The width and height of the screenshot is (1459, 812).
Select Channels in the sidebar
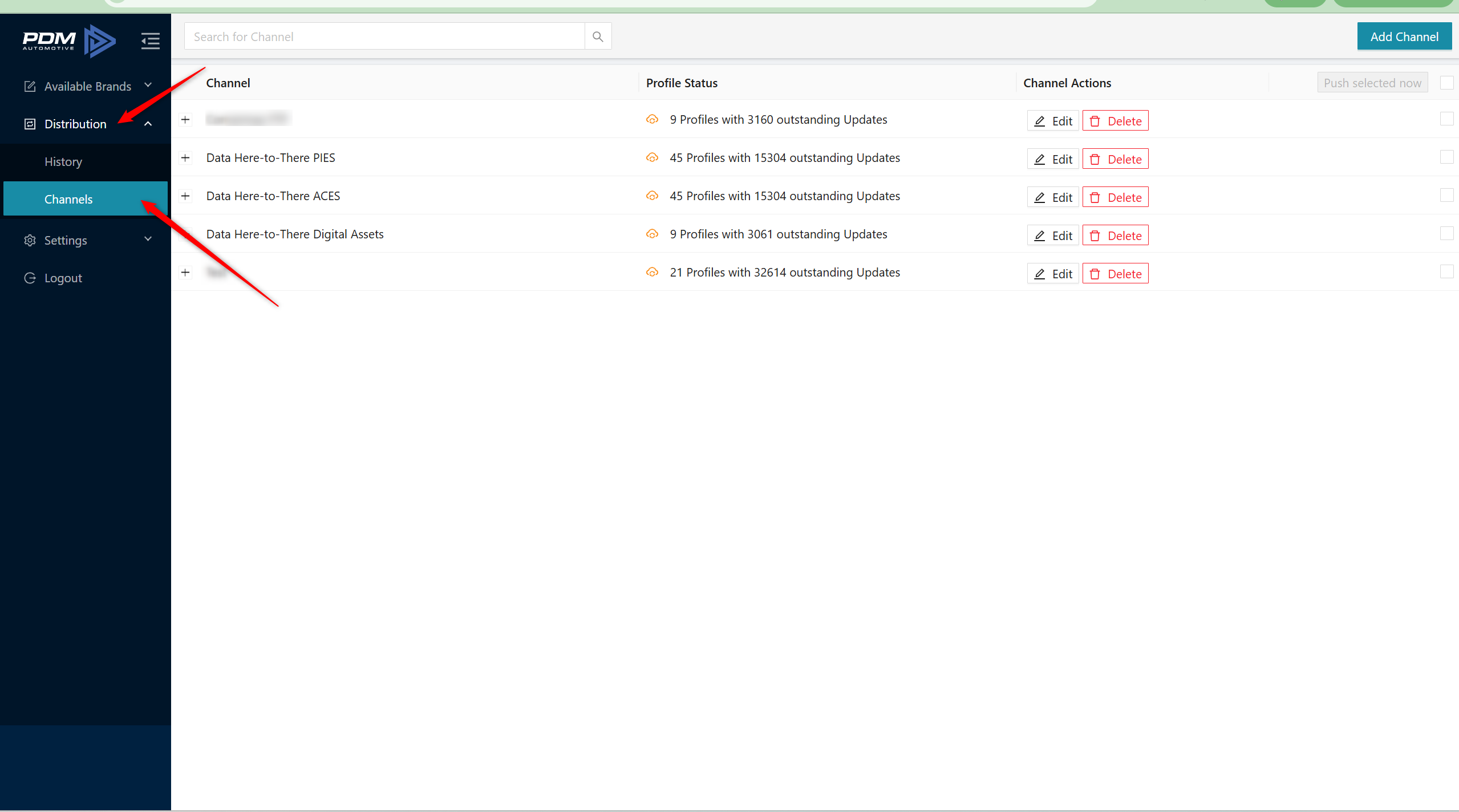coord(68,199)
